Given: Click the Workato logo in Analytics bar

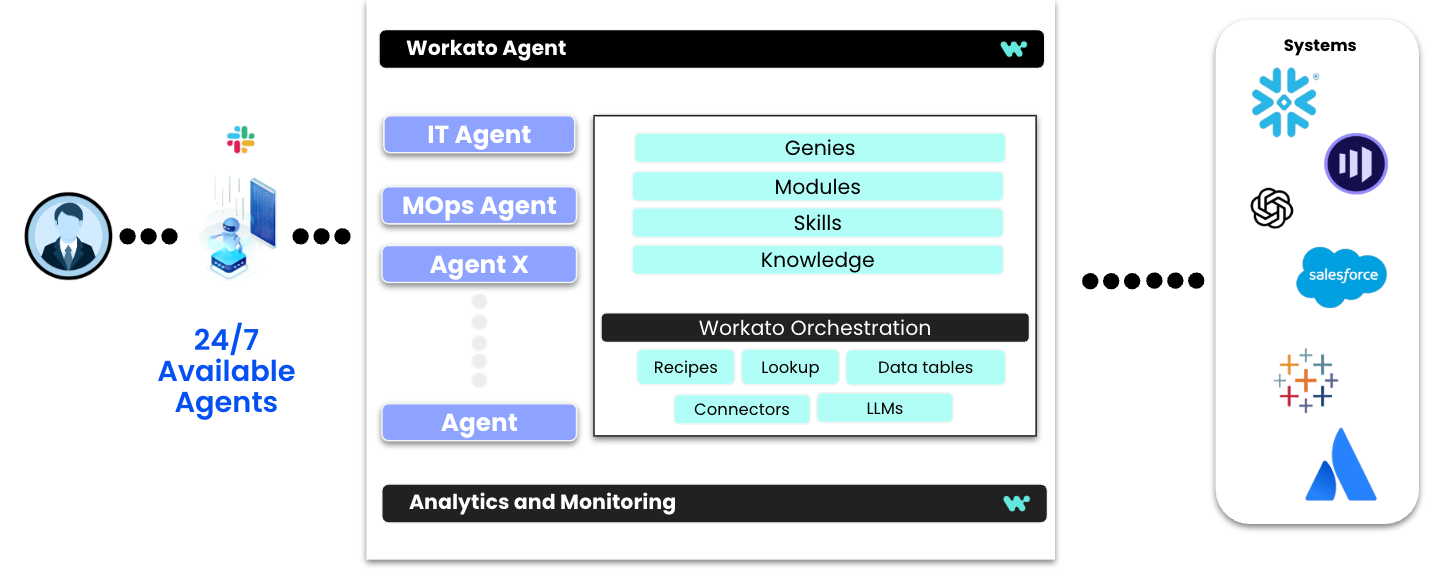Looking at the screenshot, I should [x=1015, y=503].
